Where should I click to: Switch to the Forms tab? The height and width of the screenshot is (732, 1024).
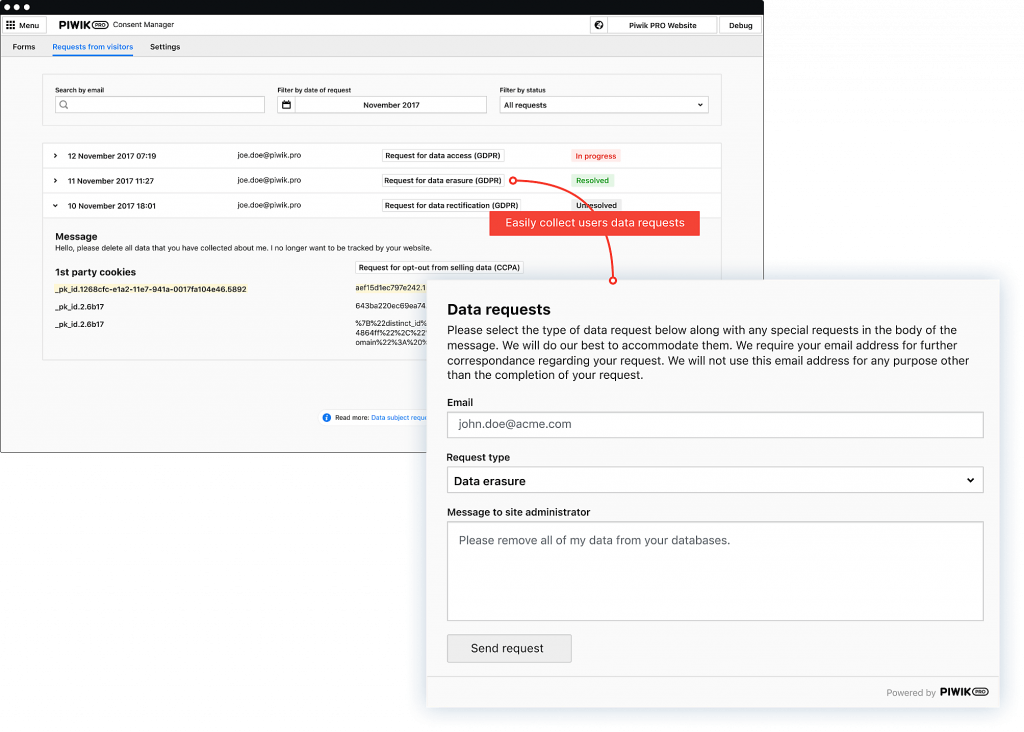tap(23, 46)
